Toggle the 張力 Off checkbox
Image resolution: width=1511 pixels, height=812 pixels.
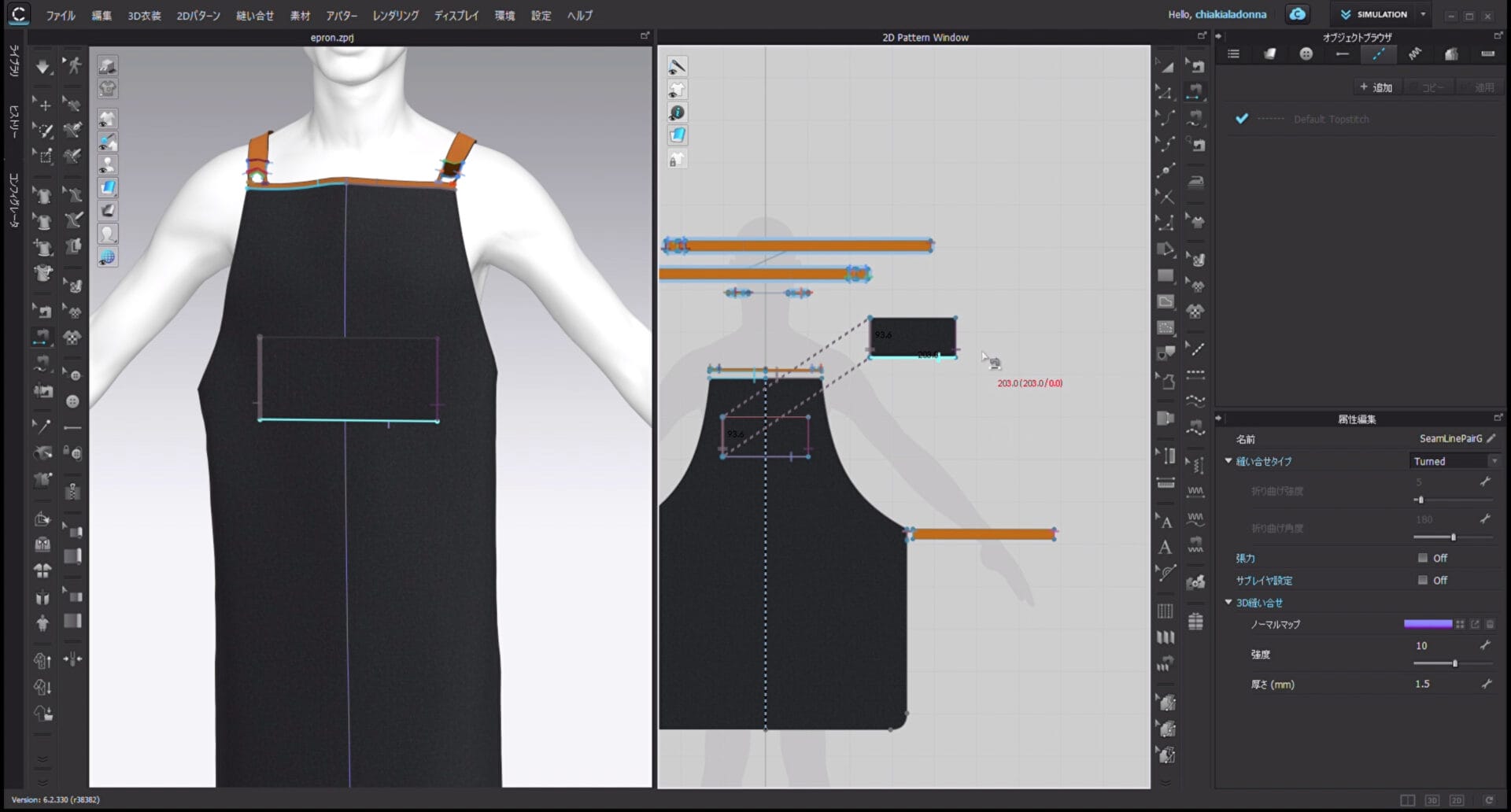(x=1423, y=558)
